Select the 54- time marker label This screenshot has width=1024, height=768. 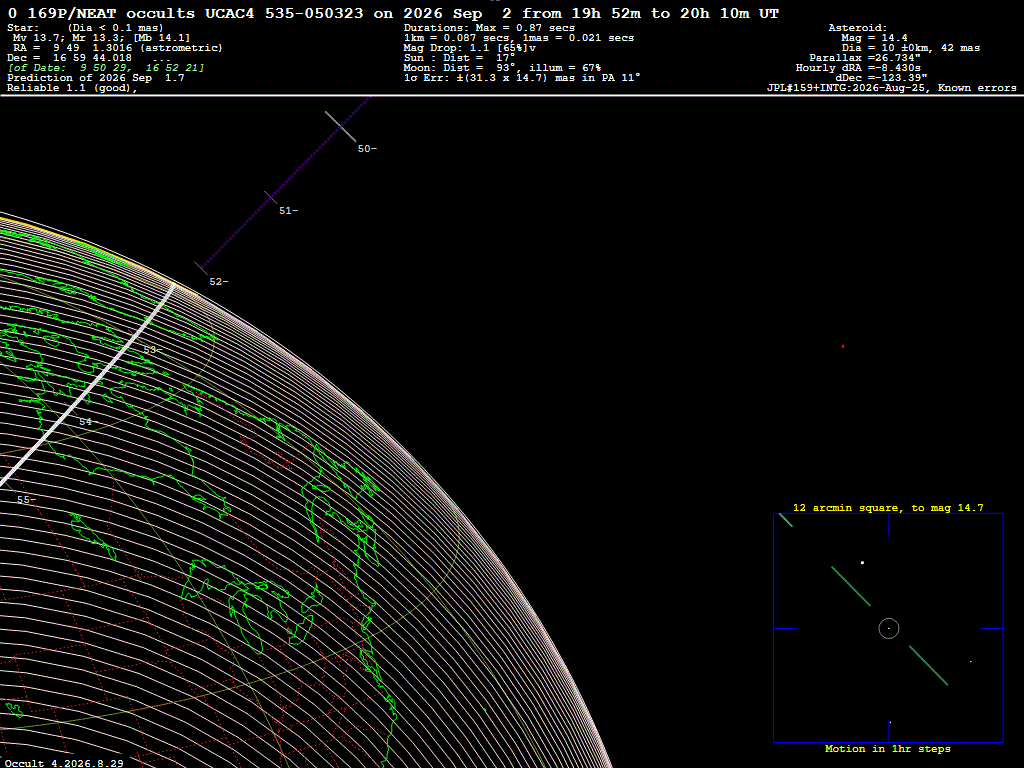point(88,422)
